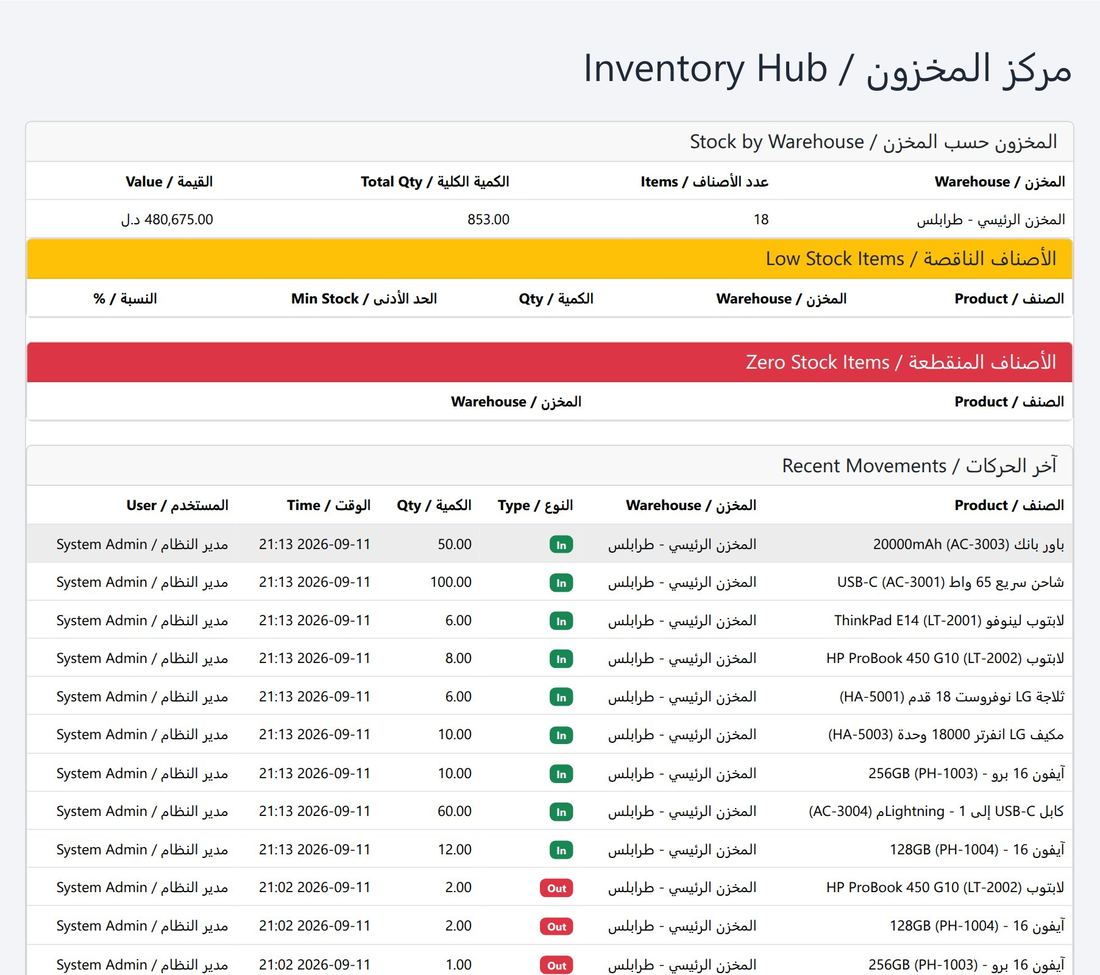Image resolution: width=1100 pixels, height=975 pixels.
Task: Click the 12.00 quantity cell
Action: click(455, 849)
